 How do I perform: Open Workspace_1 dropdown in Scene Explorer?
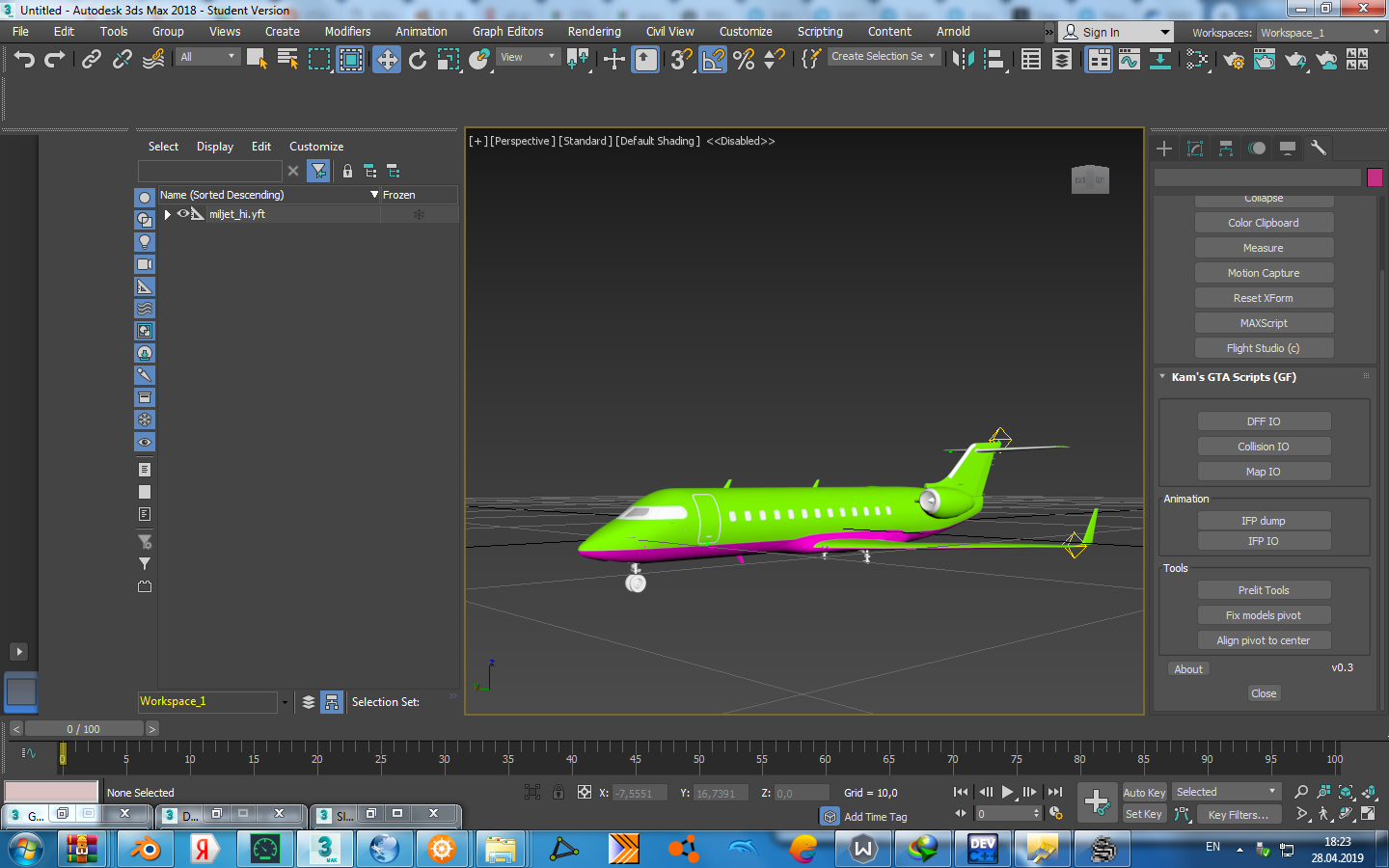285,702
